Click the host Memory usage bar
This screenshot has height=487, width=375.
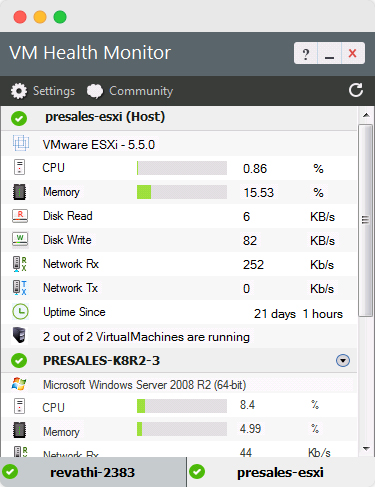pos(182,192)
